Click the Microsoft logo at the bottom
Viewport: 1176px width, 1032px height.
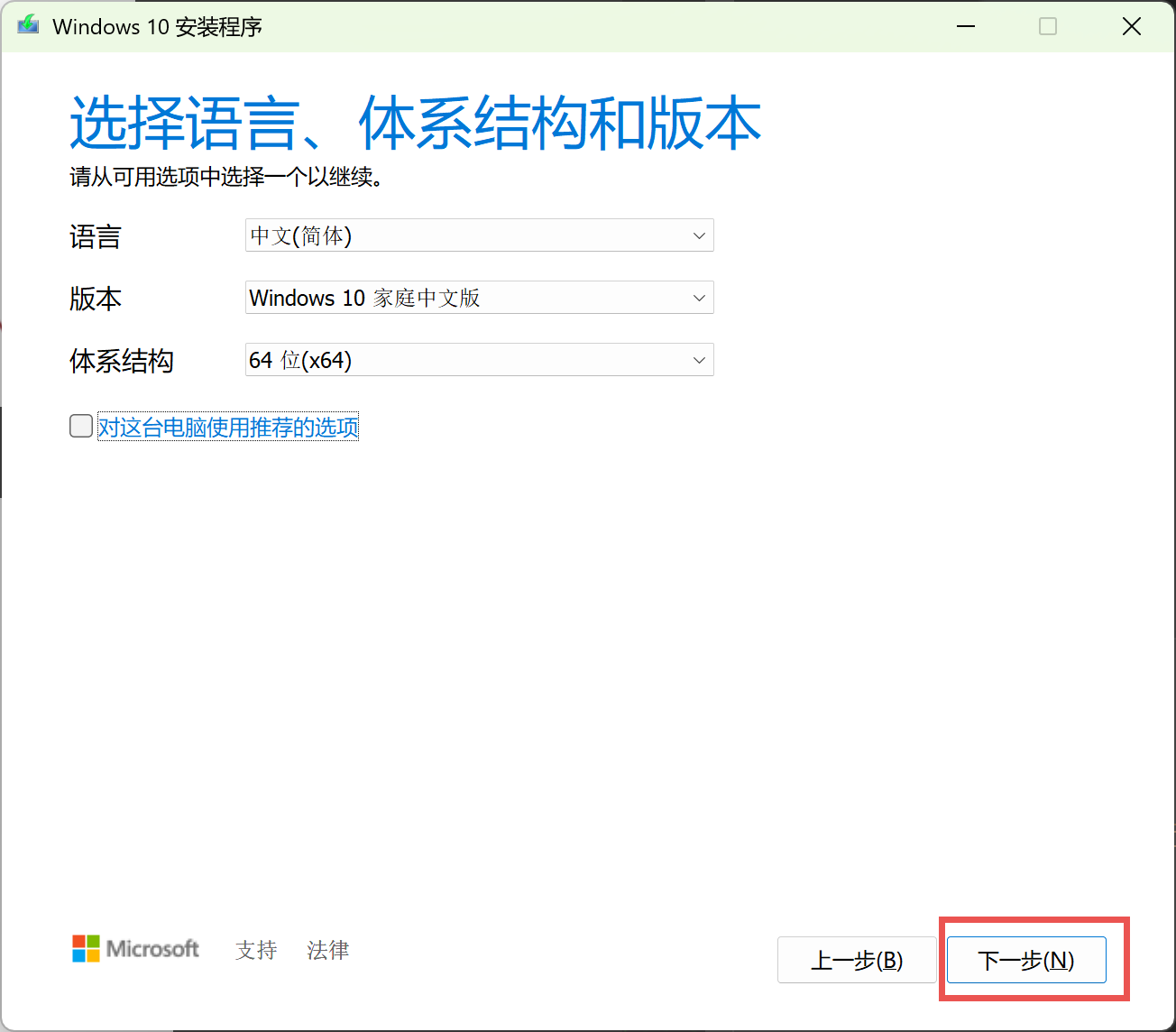point(136,949)
